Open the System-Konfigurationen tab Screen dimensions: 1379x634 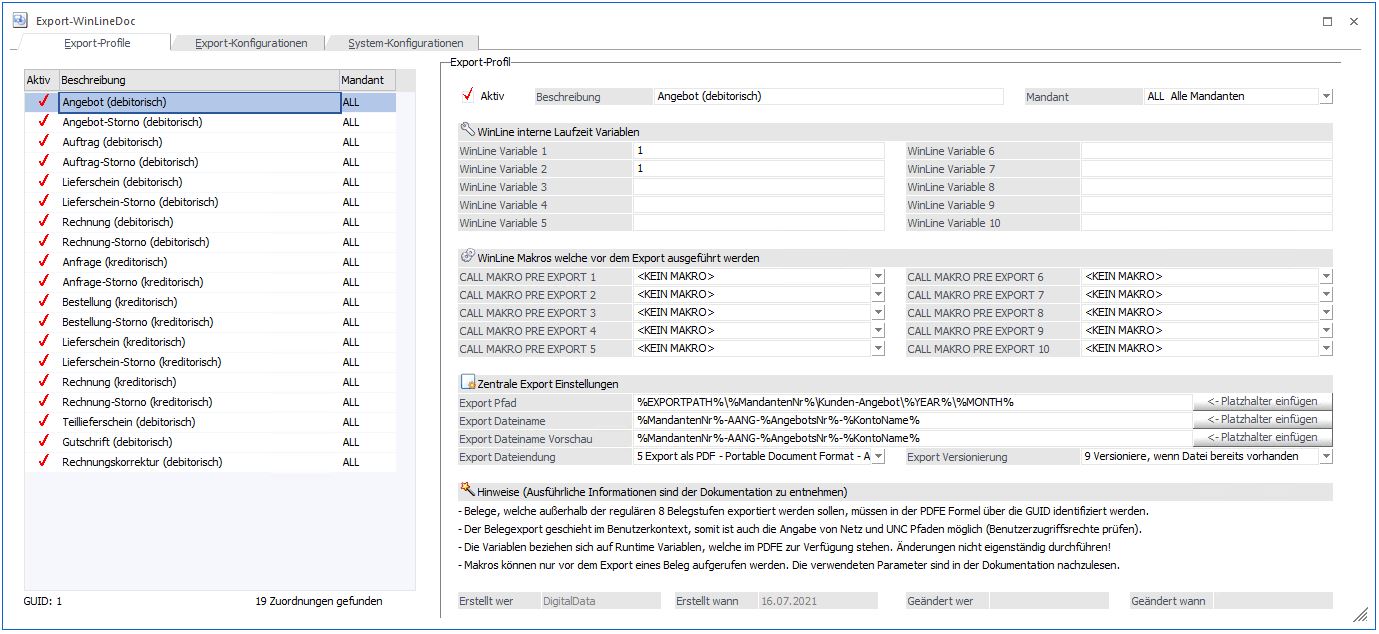[x=405, y=43]
